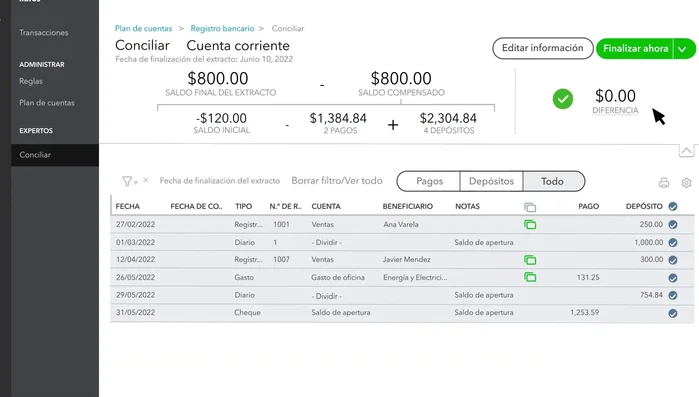Image resolution: width=699 pixels, height=397 pixels.
Task: Select the 31/05/2022 date cell
Action: pyautogui.click(x=136, y=312)
